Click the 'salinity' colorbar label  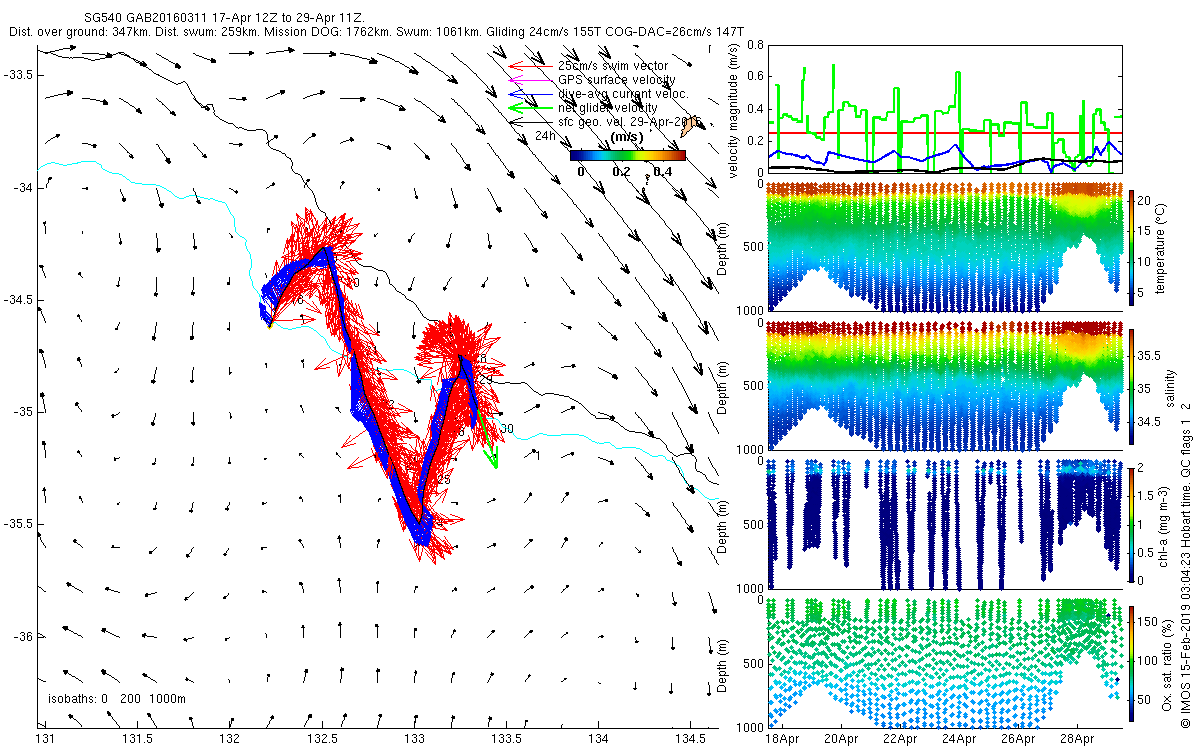coord(1171,387)
